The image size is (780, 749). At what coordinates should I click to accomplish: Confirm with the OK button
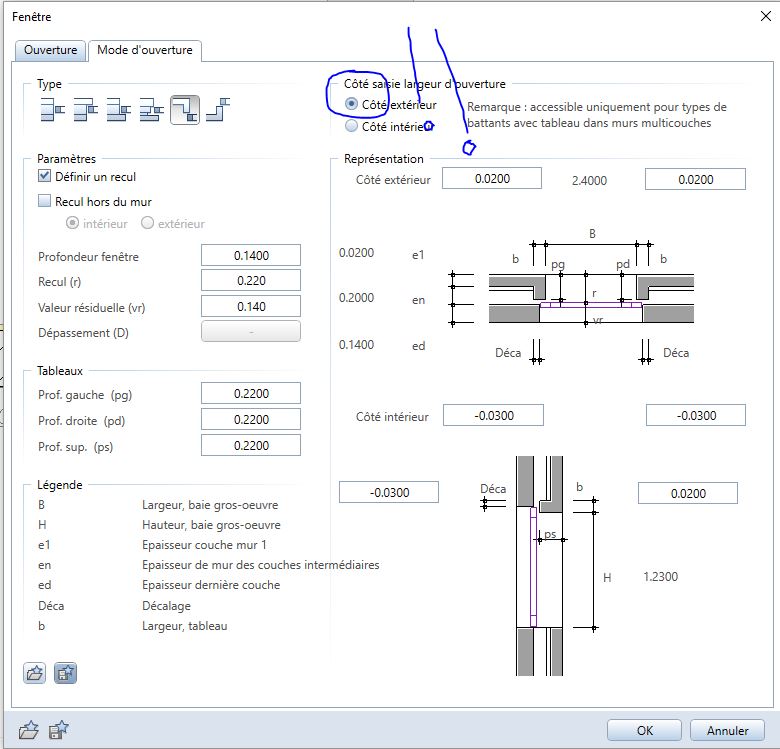(x=644, y=730)
